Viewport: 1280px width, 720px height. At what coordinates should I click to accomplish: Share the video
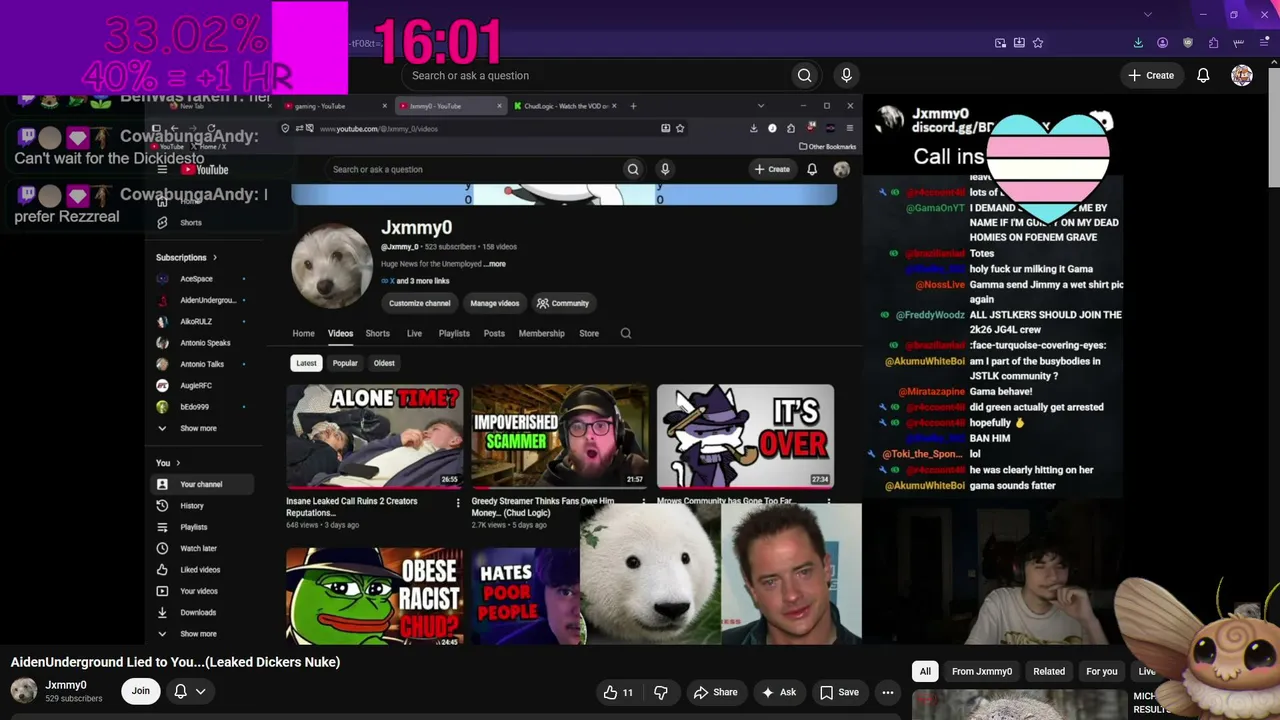click(x=715, y=692)
